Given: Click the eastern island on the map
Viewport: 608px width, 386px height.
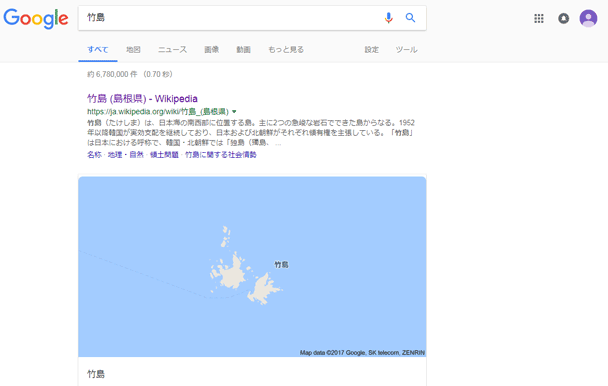Looking at the screenshot, I should (x=264, y=289).
